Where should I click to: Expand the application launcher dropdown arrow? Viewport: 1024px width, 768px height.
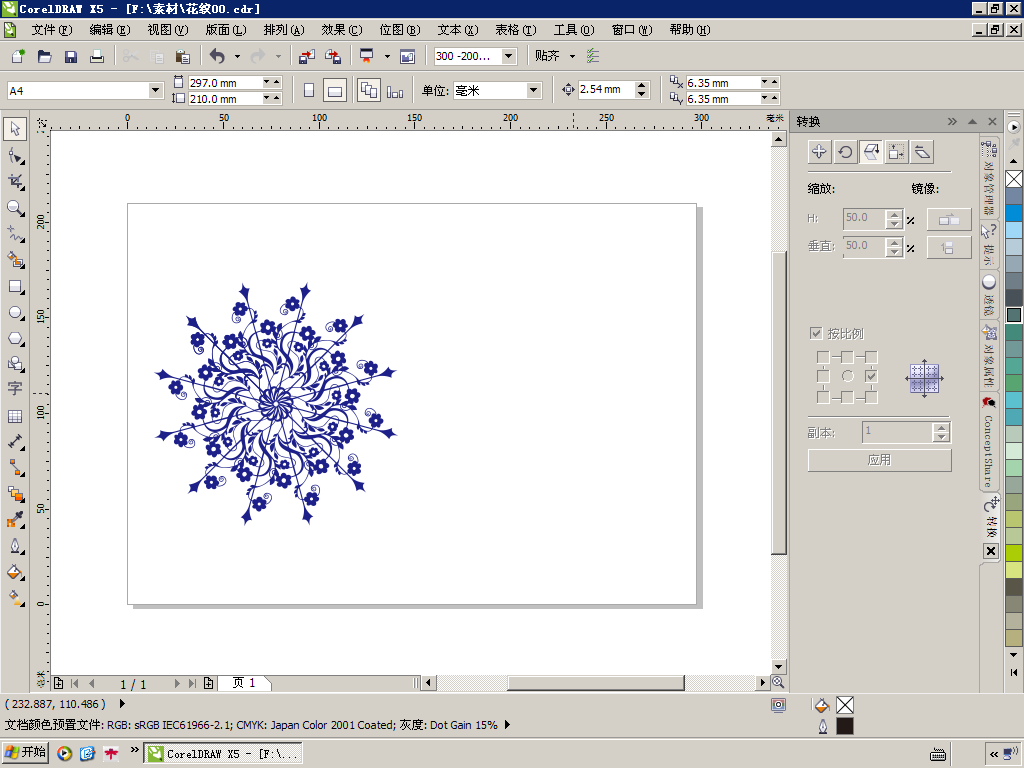[387, 56]
